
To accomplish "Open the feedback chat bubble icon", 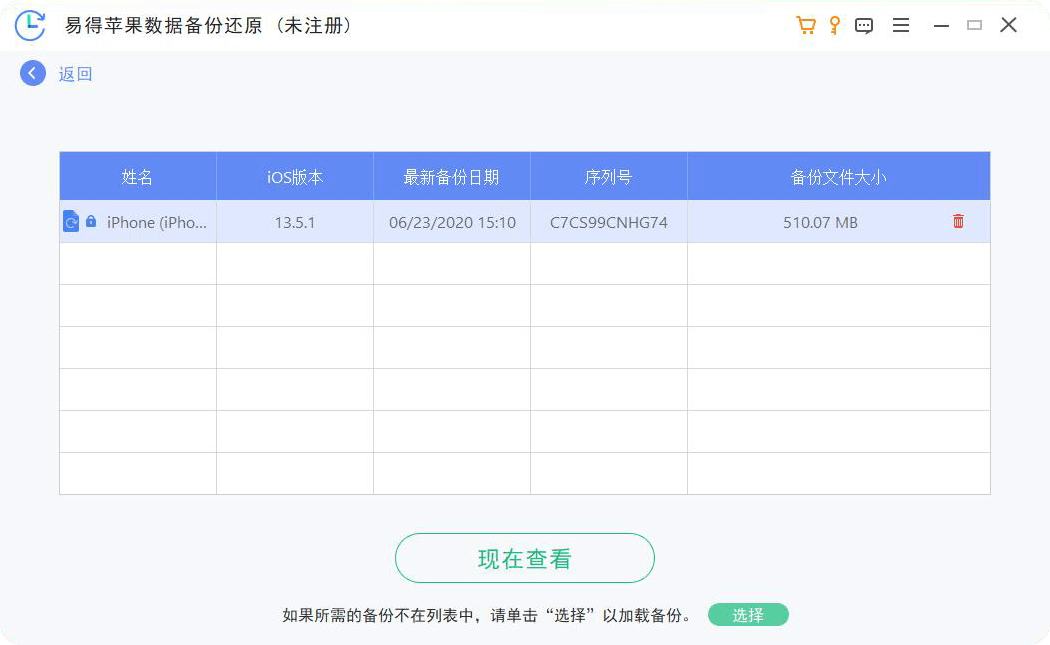I will (864, 26).
